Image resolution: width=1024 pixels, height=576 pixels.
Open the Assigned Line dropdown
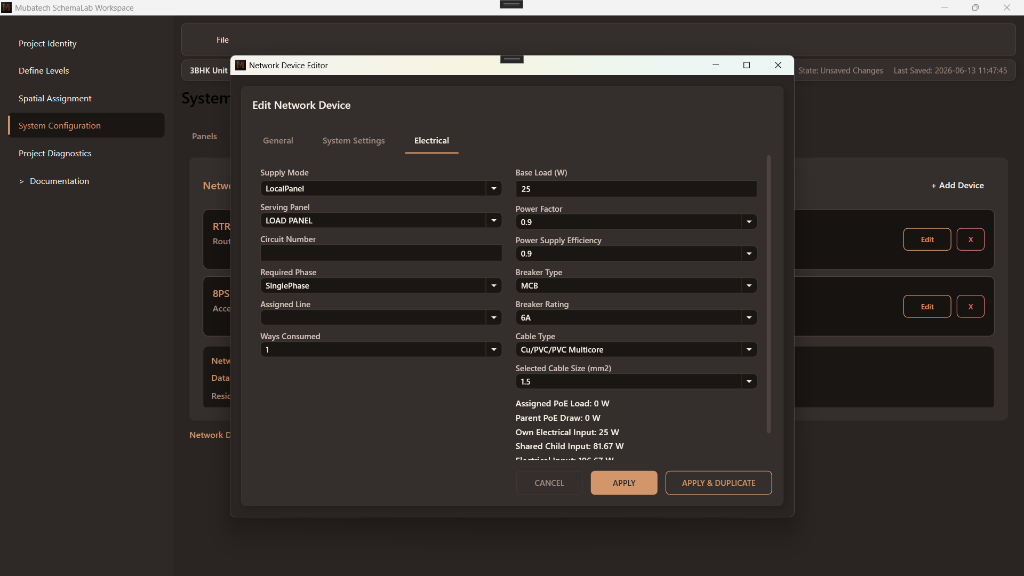381,317
